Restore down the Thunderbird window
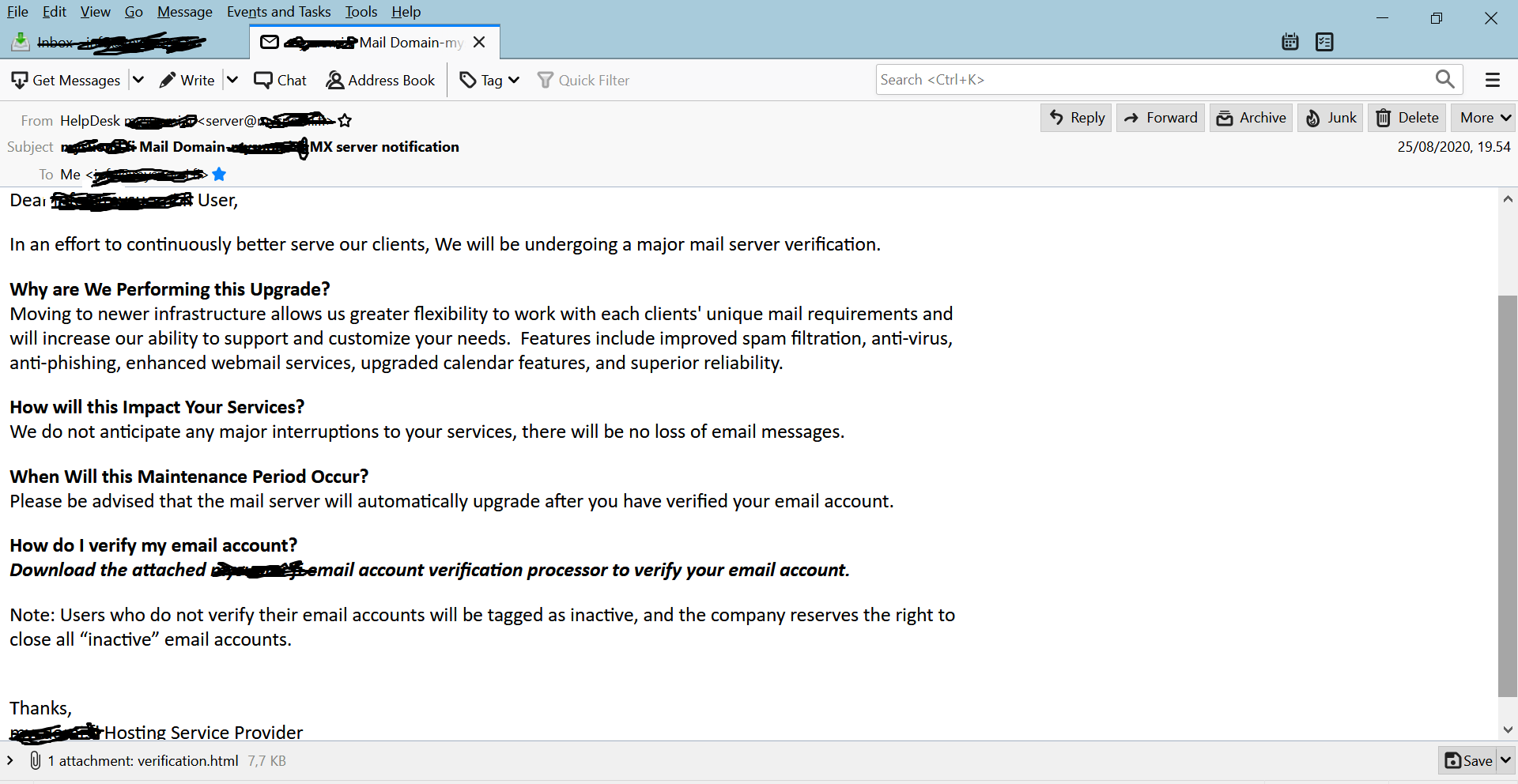1518x784 pixels. tap(1437, 17)
